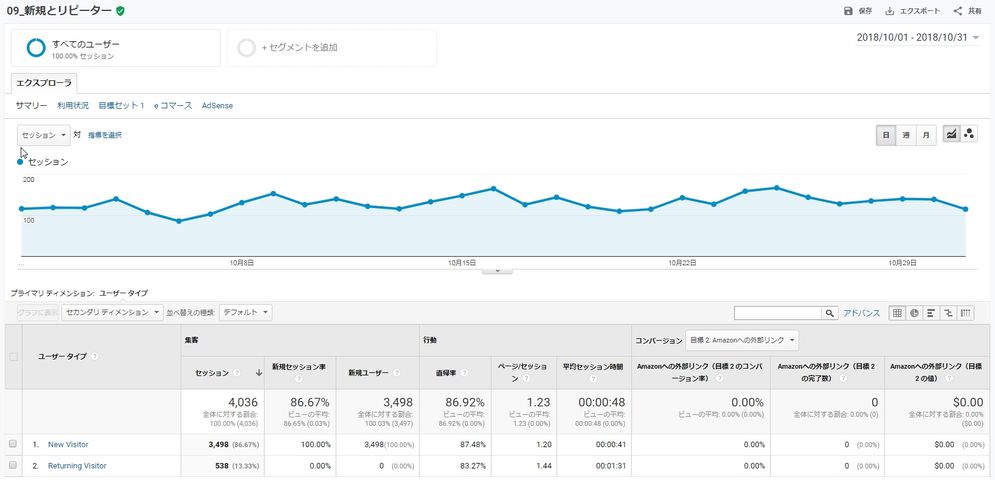Screen dimensions: 995x480
Task: Toggle daily (日) chart granularity
Action: click(886, 135)
